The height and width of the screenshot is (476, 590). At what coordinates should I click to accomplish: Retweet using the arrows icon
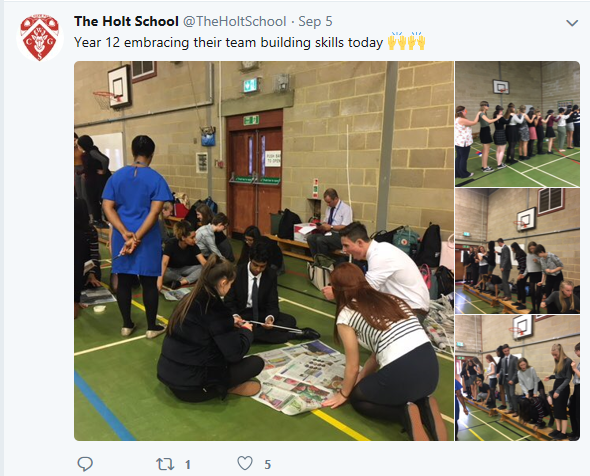[165, 464]
